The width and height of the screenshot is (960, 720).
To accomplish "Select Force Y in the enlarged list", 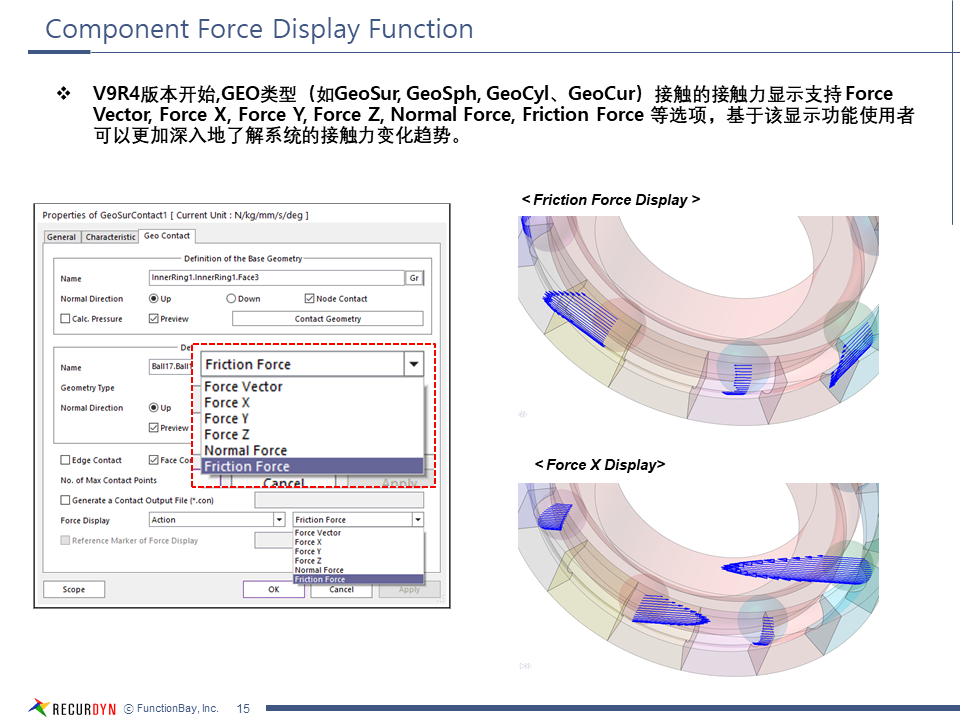I will tap(226, 419).
